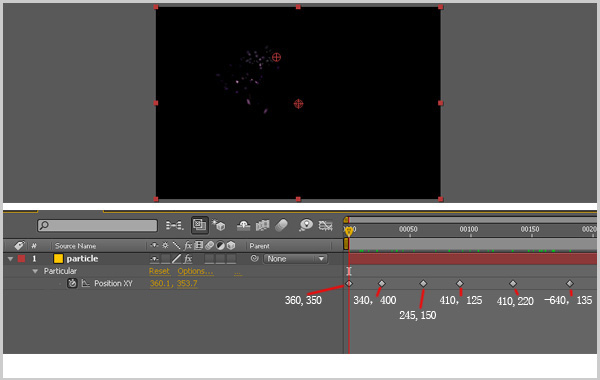Image resolution: width=600 pixels, height=380 pixels.
Task: Open the composition mini-flowchart icon
Action: (x=174, y=225)
